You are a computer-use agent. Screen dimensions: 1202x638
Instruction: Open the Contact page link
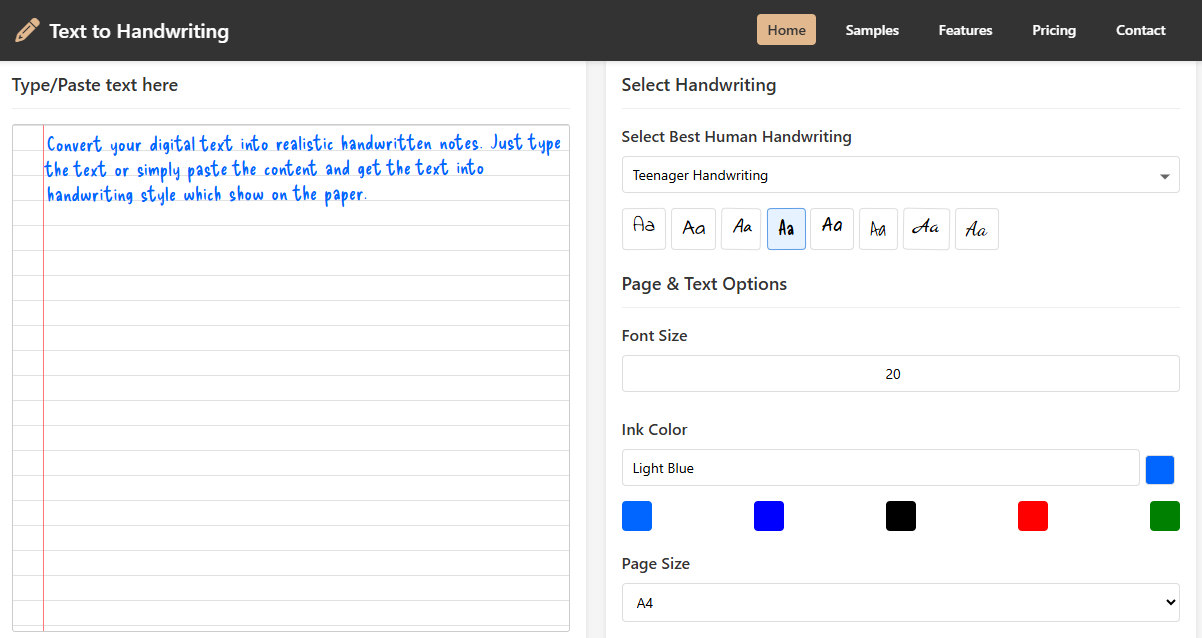1140,30
